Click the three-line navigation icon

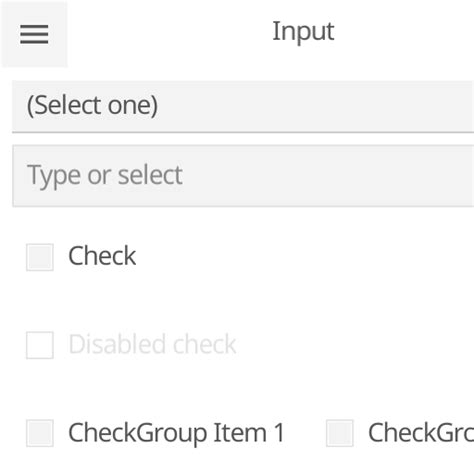click(x=34, y=34)
